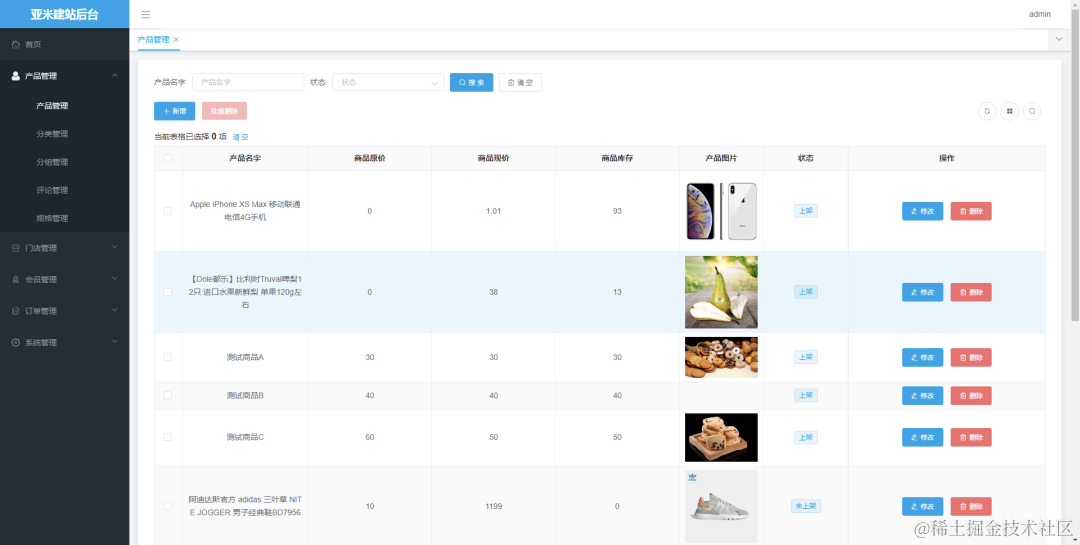The image size is (1080, 545).
Task: Select 产品管理 submenu item
Action: [x=64, y=106]
